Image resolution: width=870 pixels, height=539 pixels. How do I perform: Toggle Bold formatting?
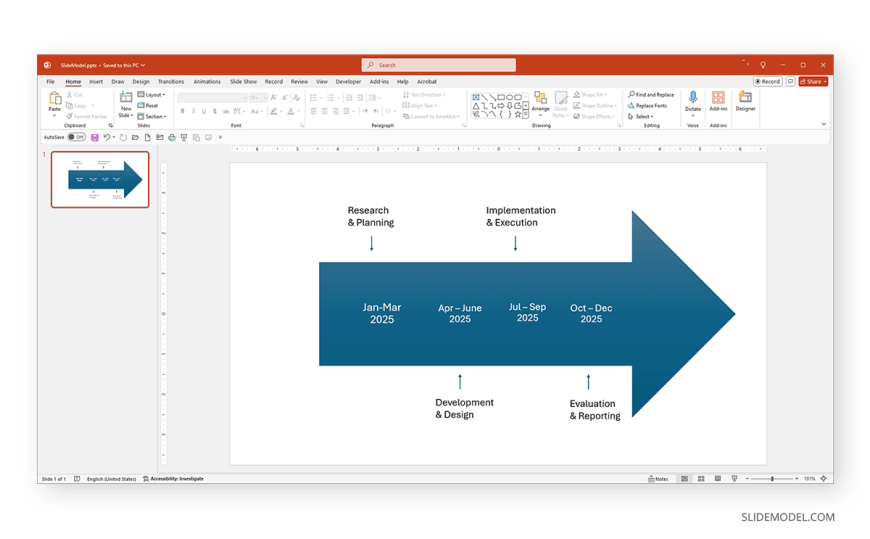point(182,111)
